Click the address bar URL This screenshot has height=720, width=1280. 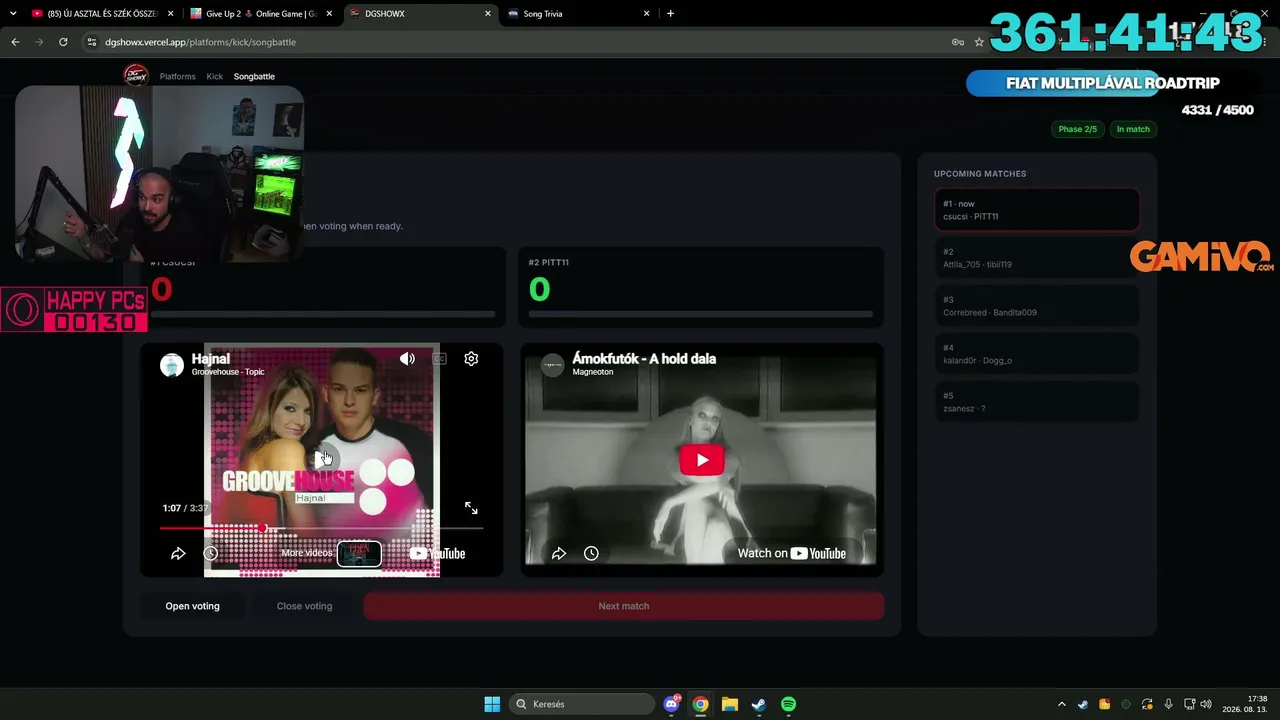[x=200, y=42]
